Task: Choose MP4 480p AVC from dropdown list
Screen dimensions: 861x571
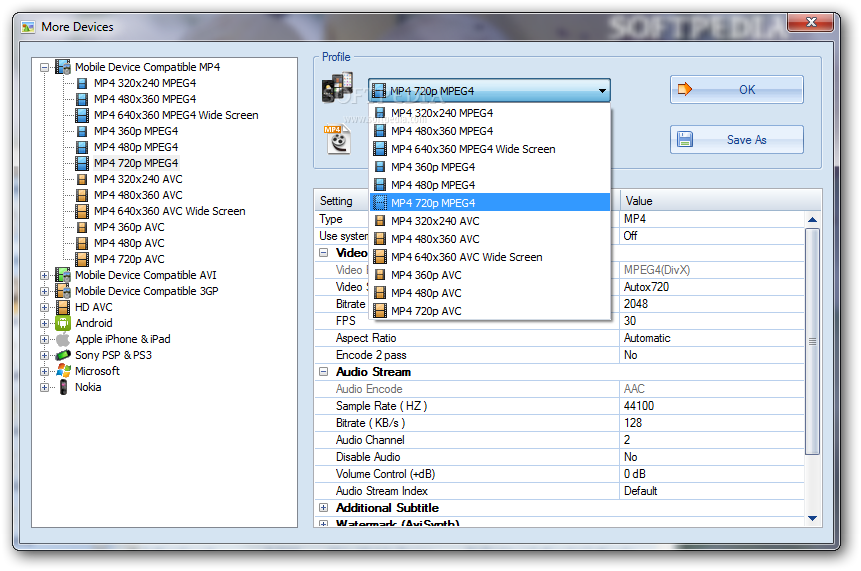Action: click(490, 293)
